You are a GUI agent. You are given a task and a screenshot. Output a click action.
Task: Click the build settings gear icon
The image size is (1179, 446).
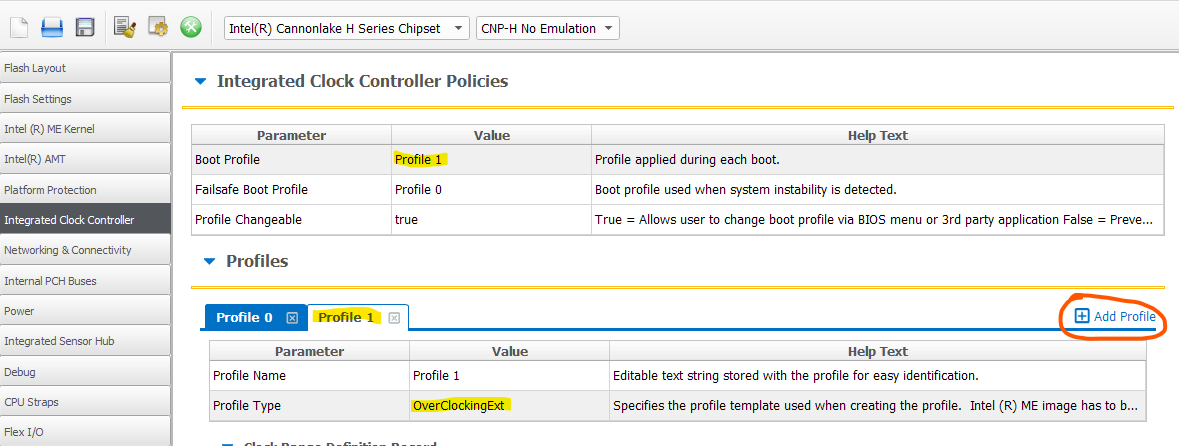click(x=157, y=28)
